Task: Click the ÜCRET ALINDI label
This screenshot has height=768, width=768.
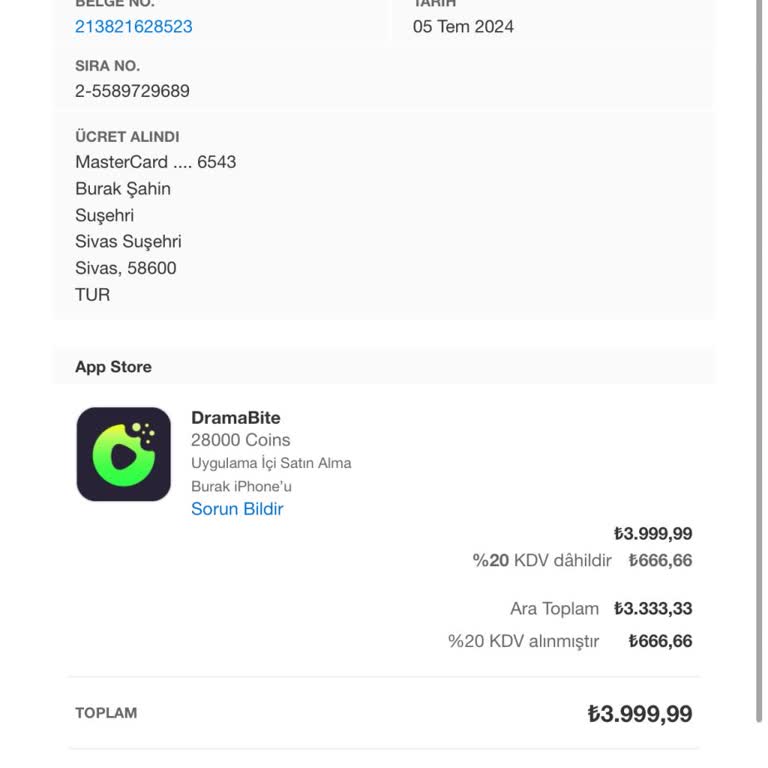Action: point(127,137)
